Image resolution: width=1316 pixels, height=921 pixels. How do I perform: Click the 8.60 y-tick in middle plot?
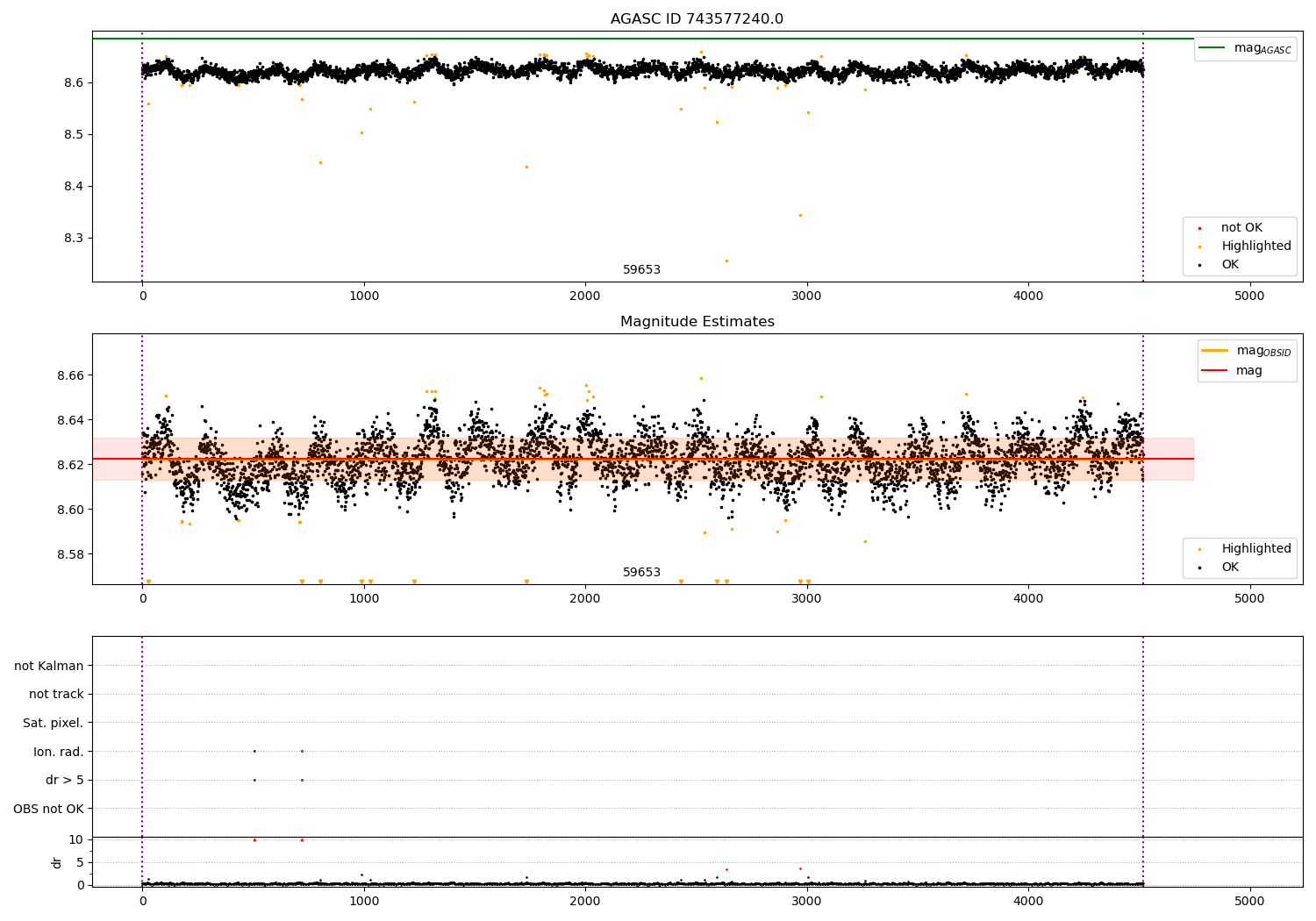70,510
